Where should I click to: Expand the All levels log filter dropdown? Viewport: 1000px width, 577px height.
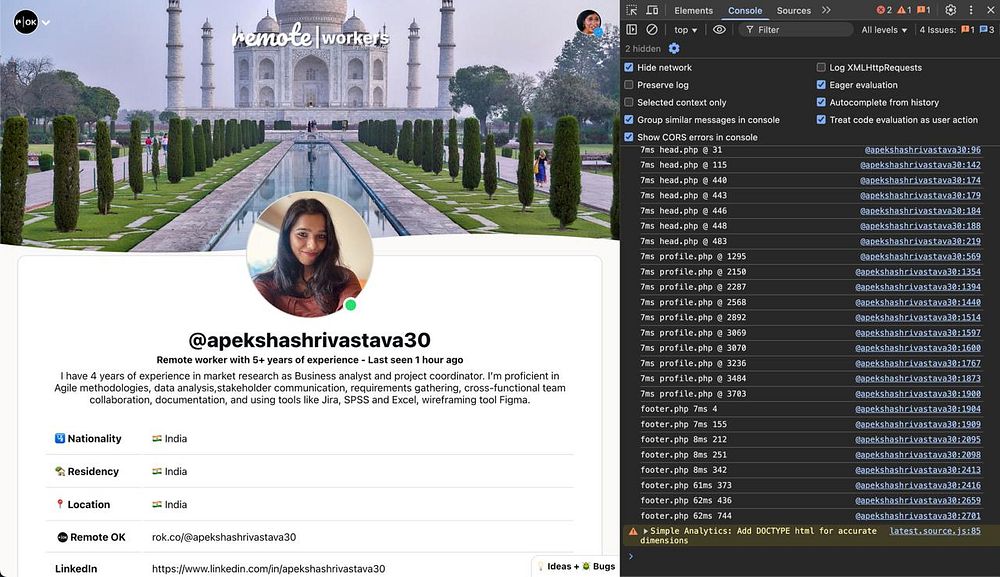pyautogui.click(x=885, y=30)
